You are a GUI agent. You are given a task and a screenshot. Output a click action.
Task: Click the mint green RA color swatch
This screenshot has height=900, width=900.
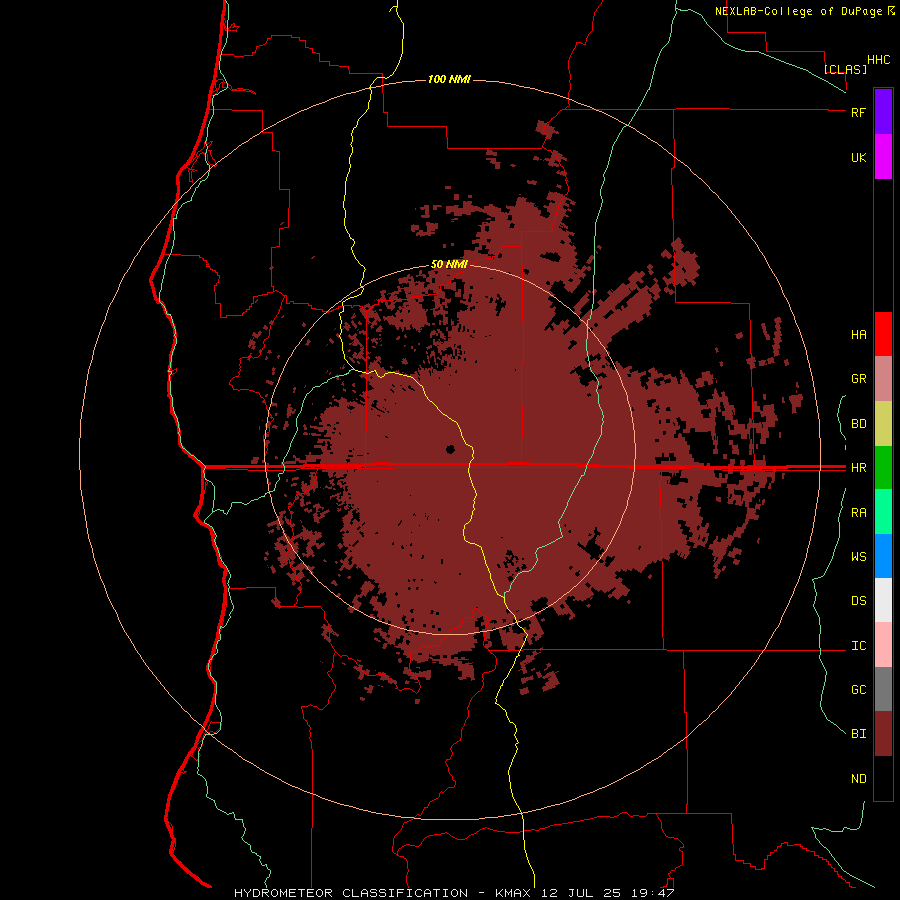click(883, 512)
